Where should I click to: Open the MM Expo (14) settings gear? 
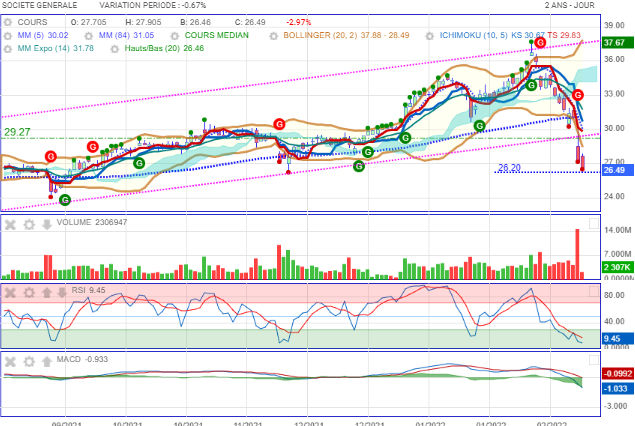pos(8,49)
